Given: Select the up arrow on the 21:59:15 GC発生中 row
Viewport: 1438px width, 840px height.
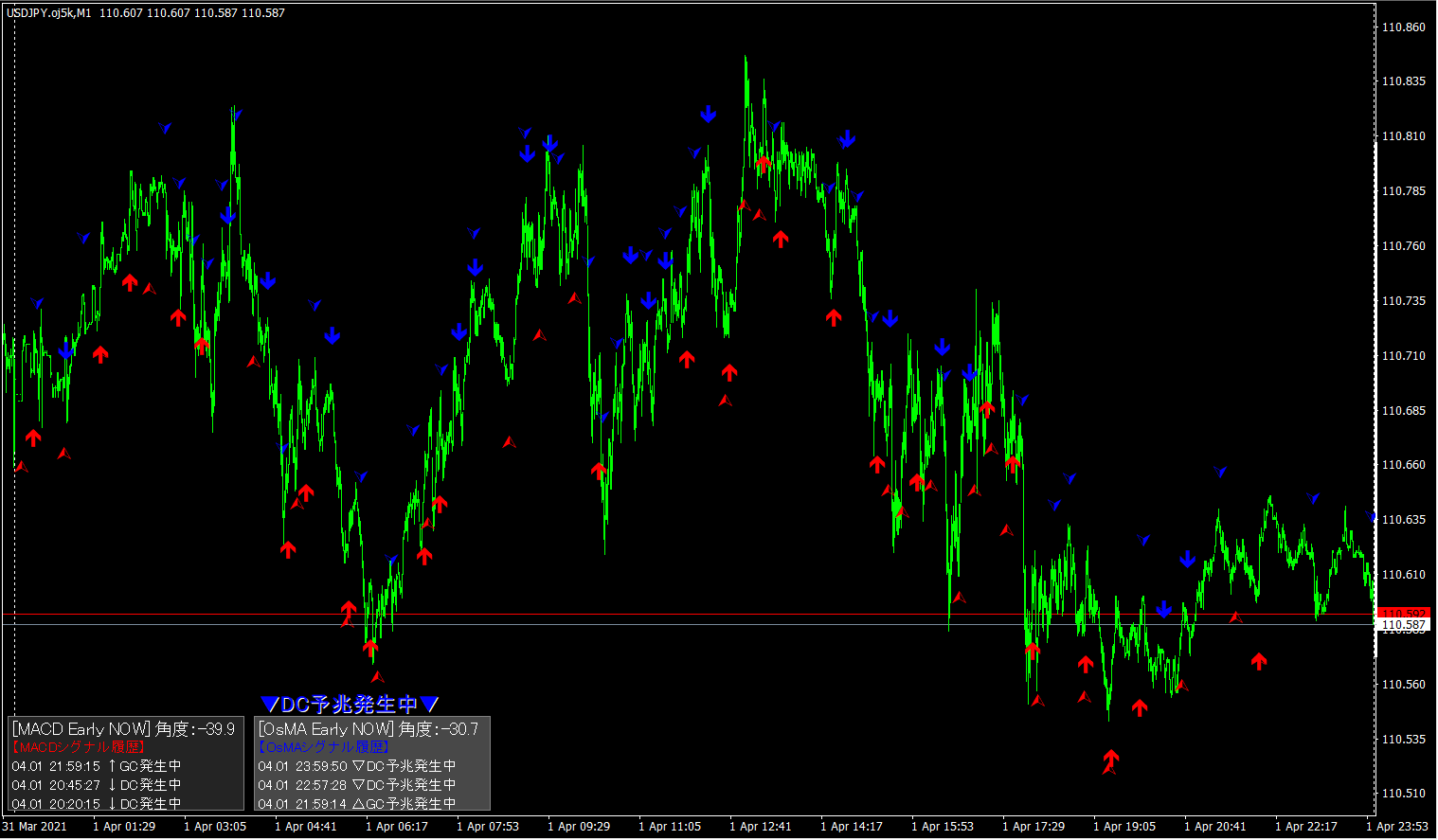Looking at the screenshot, I should coord(112,766).
